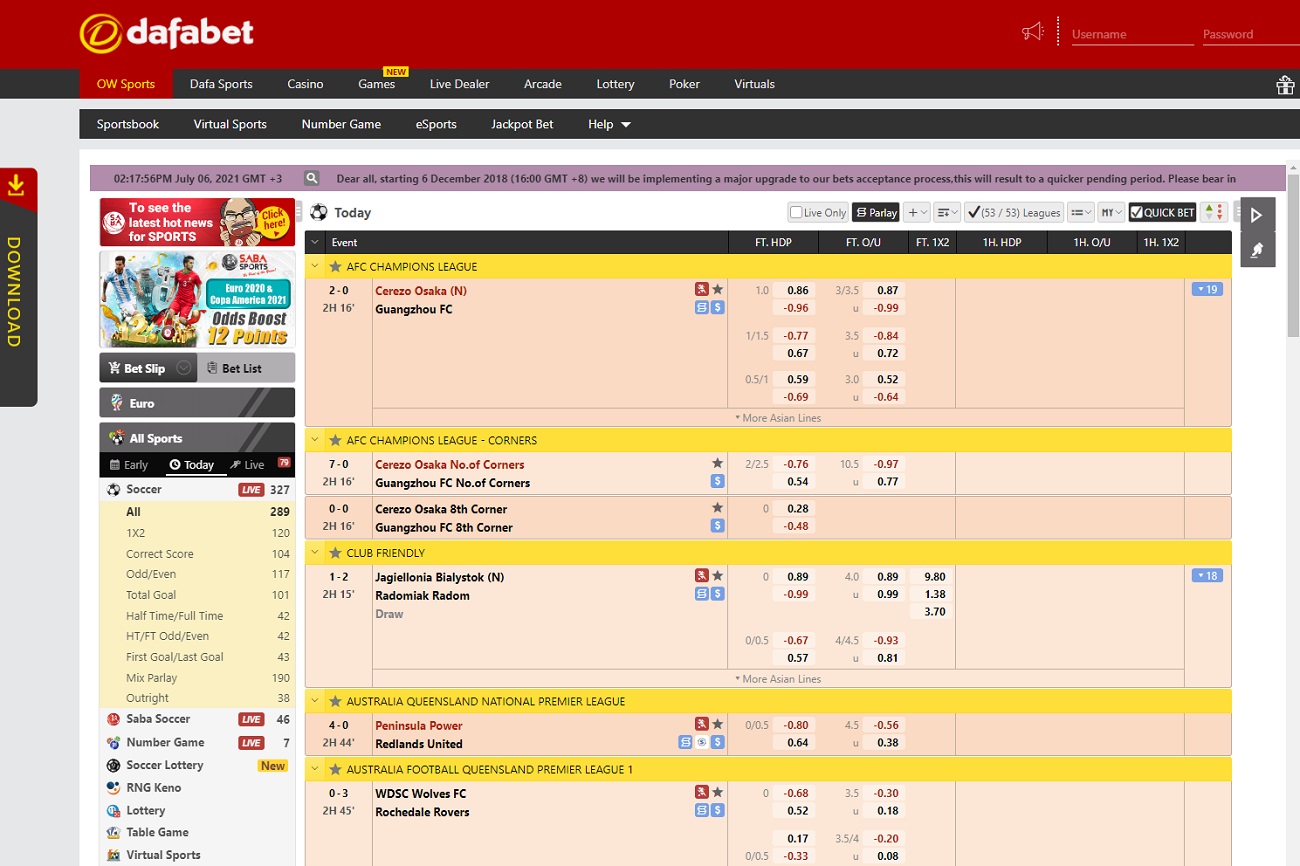Expand the 19 more markets button
Viewport: 1300px width, 866px height.
click(x=1207, y=289)
